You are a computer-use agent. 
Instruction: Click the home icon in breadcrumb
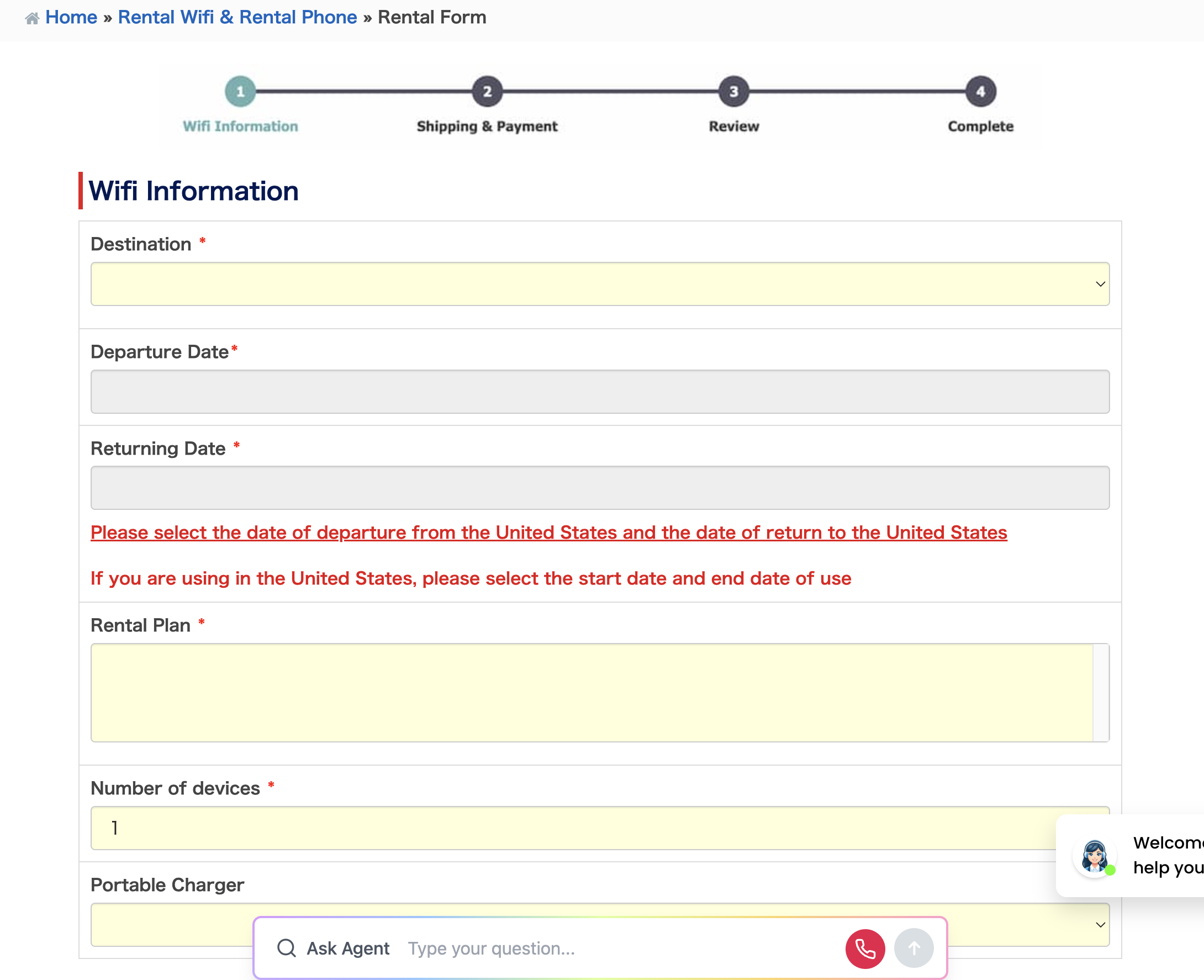(x=31, y=18)
